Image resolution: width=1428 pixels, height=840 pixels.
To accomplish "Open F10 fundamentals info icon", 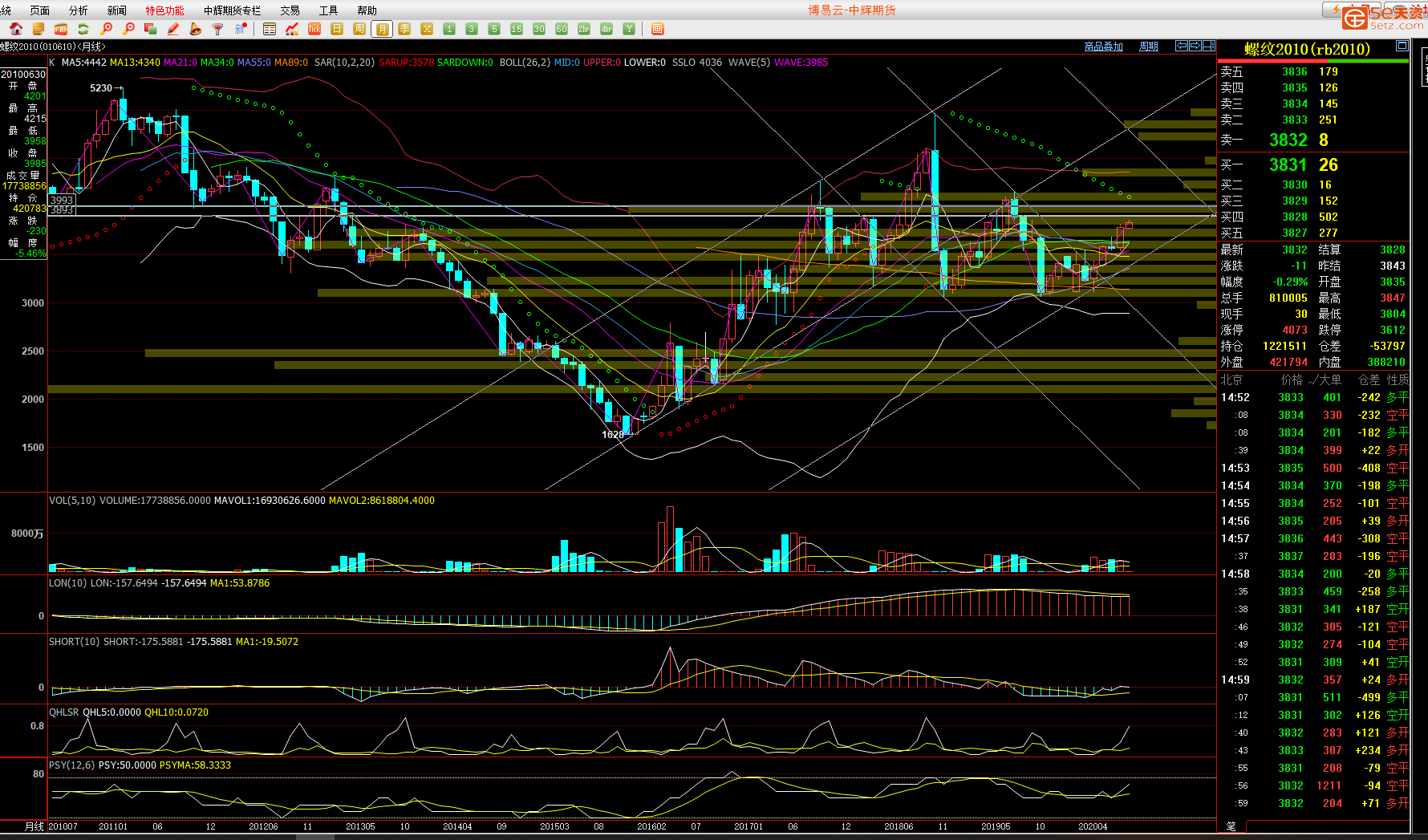I will click(x=61, y=29).
